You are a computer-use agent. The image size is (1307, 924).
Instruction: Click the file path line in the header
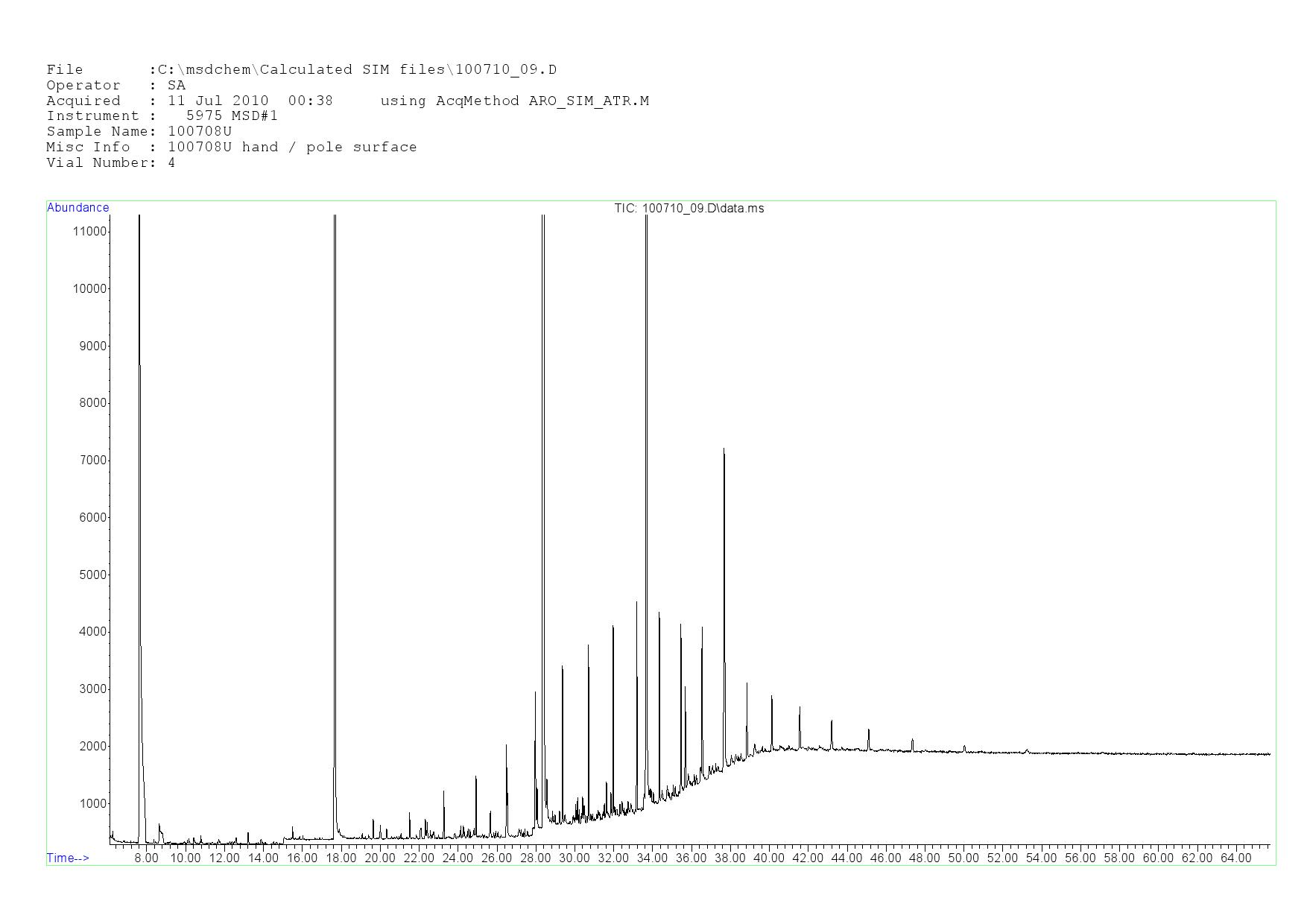(x=302, y=70)
